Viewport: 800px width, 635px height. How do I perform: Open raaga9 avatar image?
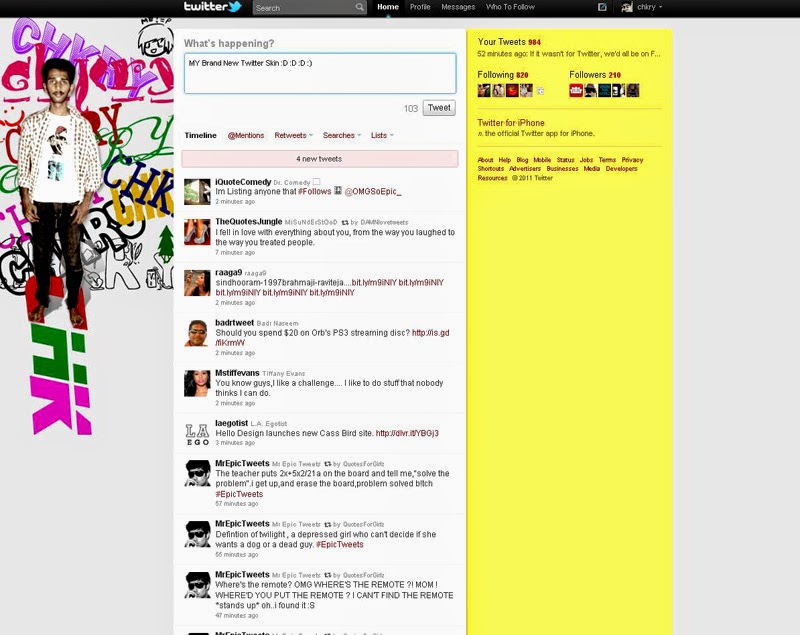pos(197,283)
